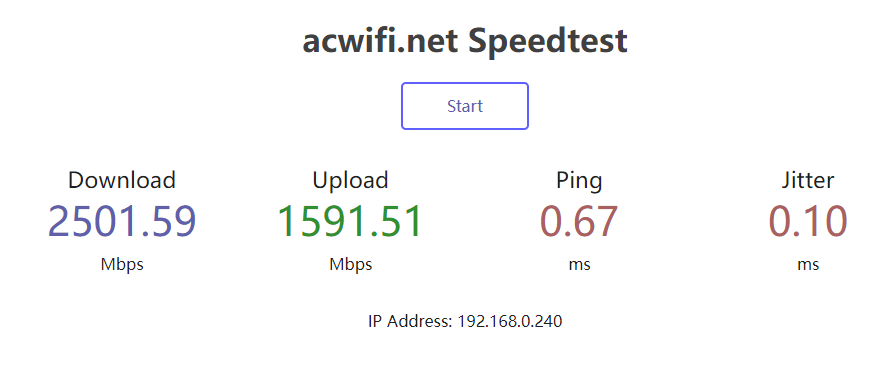Click the Ping label
This screenshot has height=368, width=877.
click(579, 181)
